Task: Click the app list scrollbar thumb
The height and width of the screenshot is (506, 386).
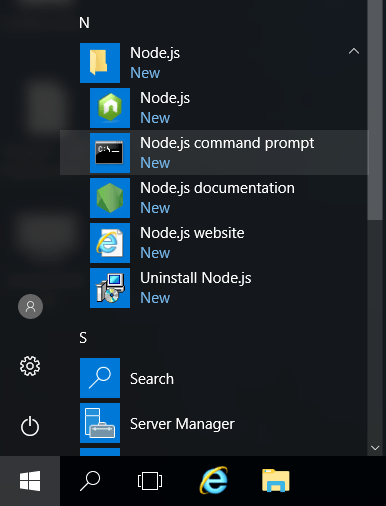Action: pos(375,110)
